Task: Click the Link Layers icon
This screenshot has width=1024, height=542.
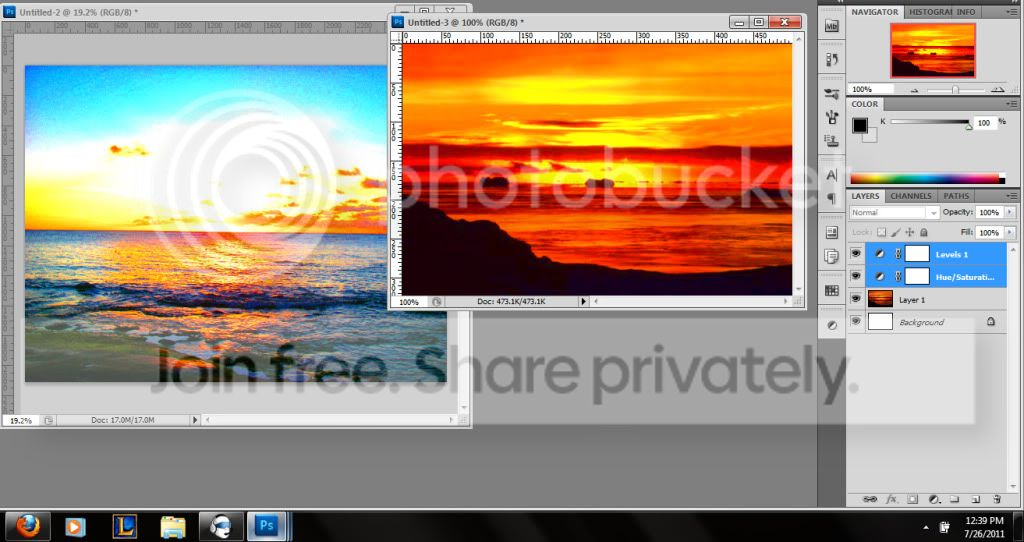Action: click(x=870, y=499)
